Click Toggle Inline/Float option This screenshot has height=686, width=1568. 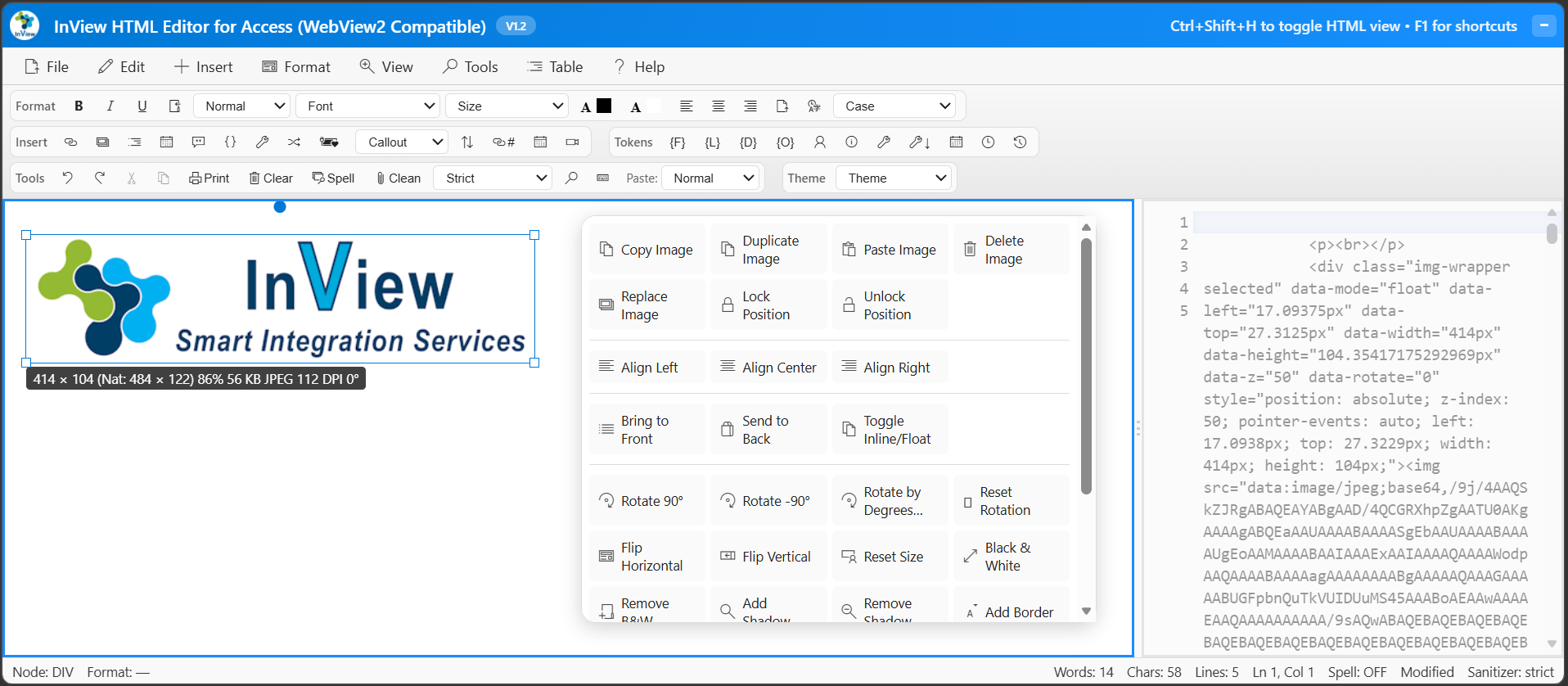(x=890, y=430)
